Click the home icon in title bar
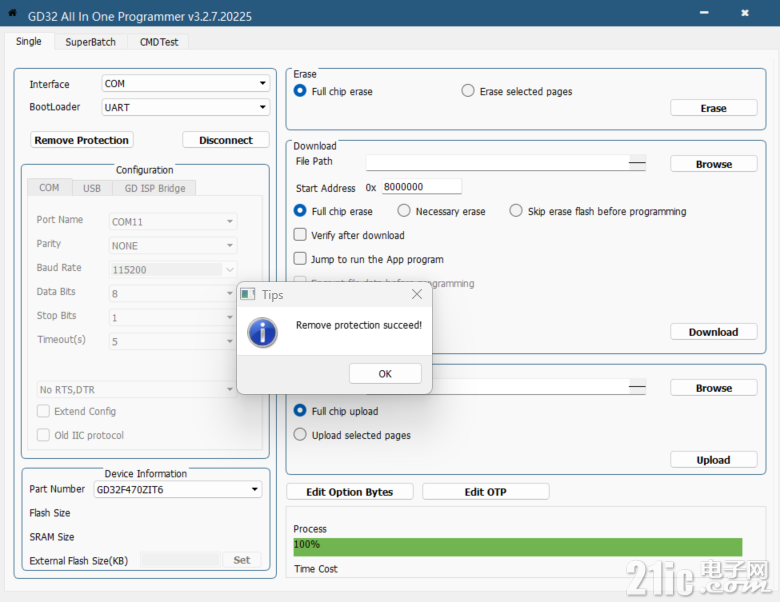Image resolution: width=780 pixels, height=603 pixels. (x=12, y=13)
